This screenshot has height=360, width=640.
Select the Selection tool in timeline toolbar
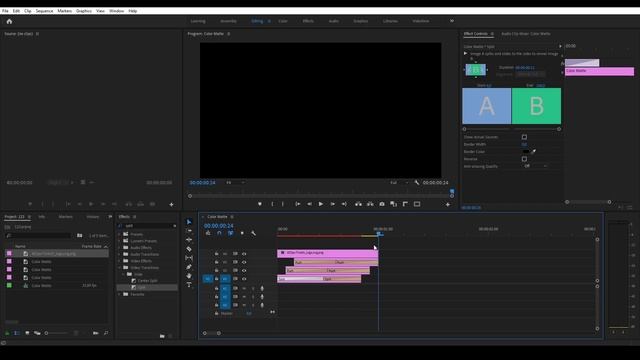189,222
